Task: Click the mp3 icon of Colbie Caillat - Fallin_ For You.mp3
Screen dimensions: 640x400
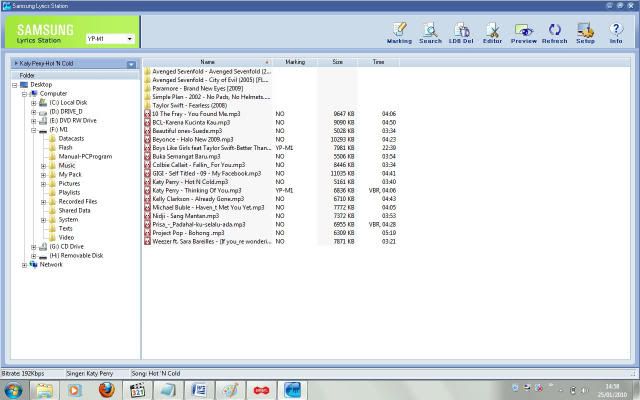Action: [147, 165]
